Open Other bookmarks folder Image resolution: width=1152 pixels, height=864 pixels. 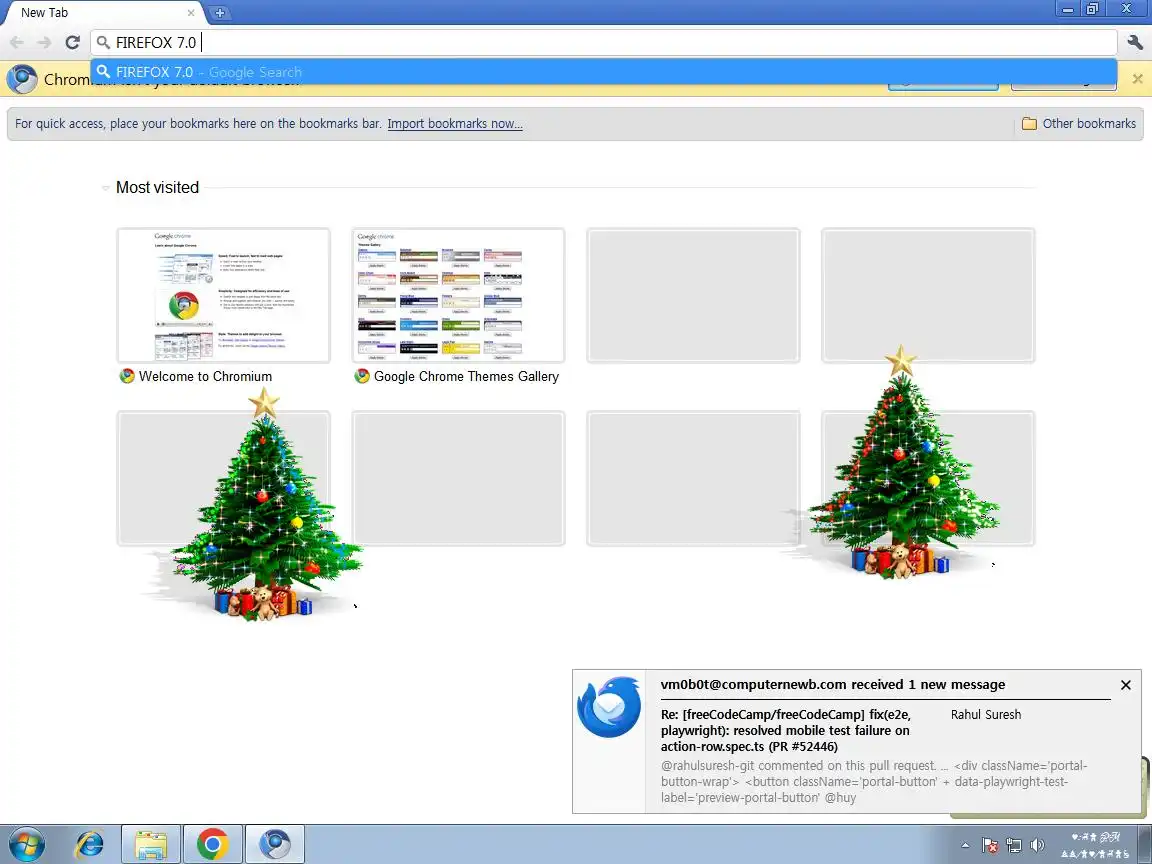pyautogui.click(x=1079, y=123)
